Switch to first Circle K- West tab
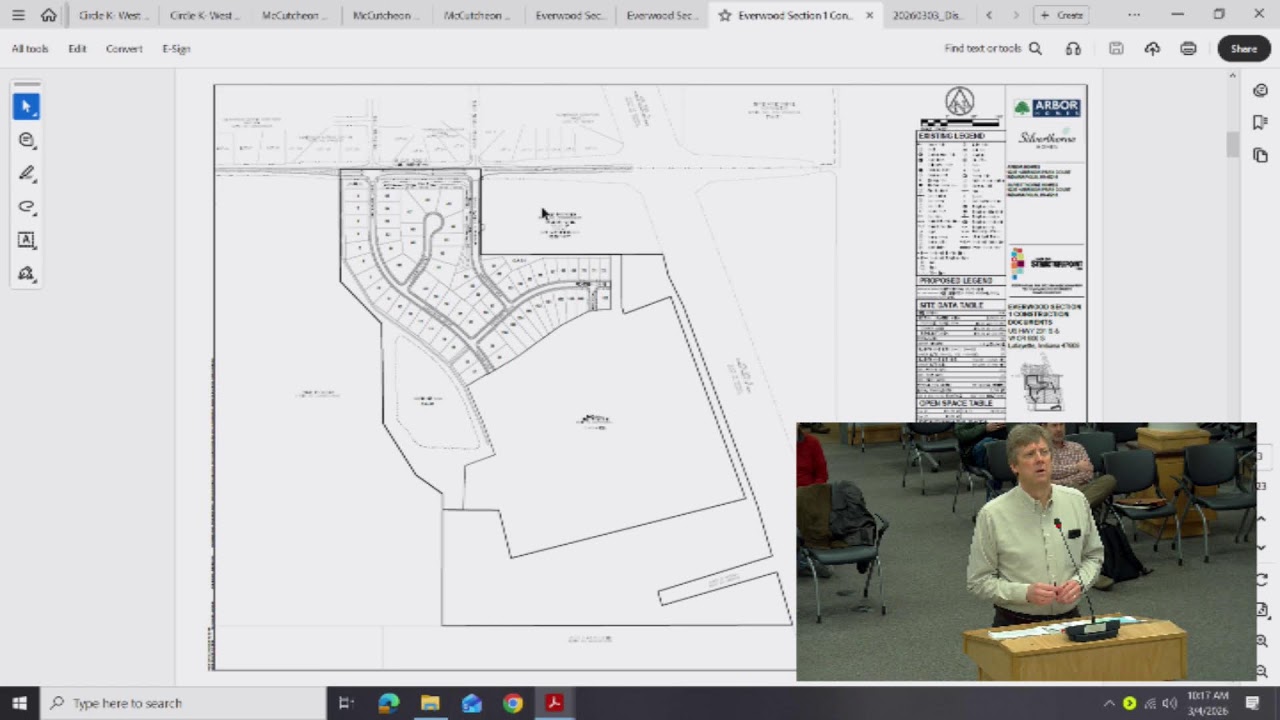Image resolution: width=1280 pixels, height=720 pixels. pyautogui.click(x=114, y=15)
